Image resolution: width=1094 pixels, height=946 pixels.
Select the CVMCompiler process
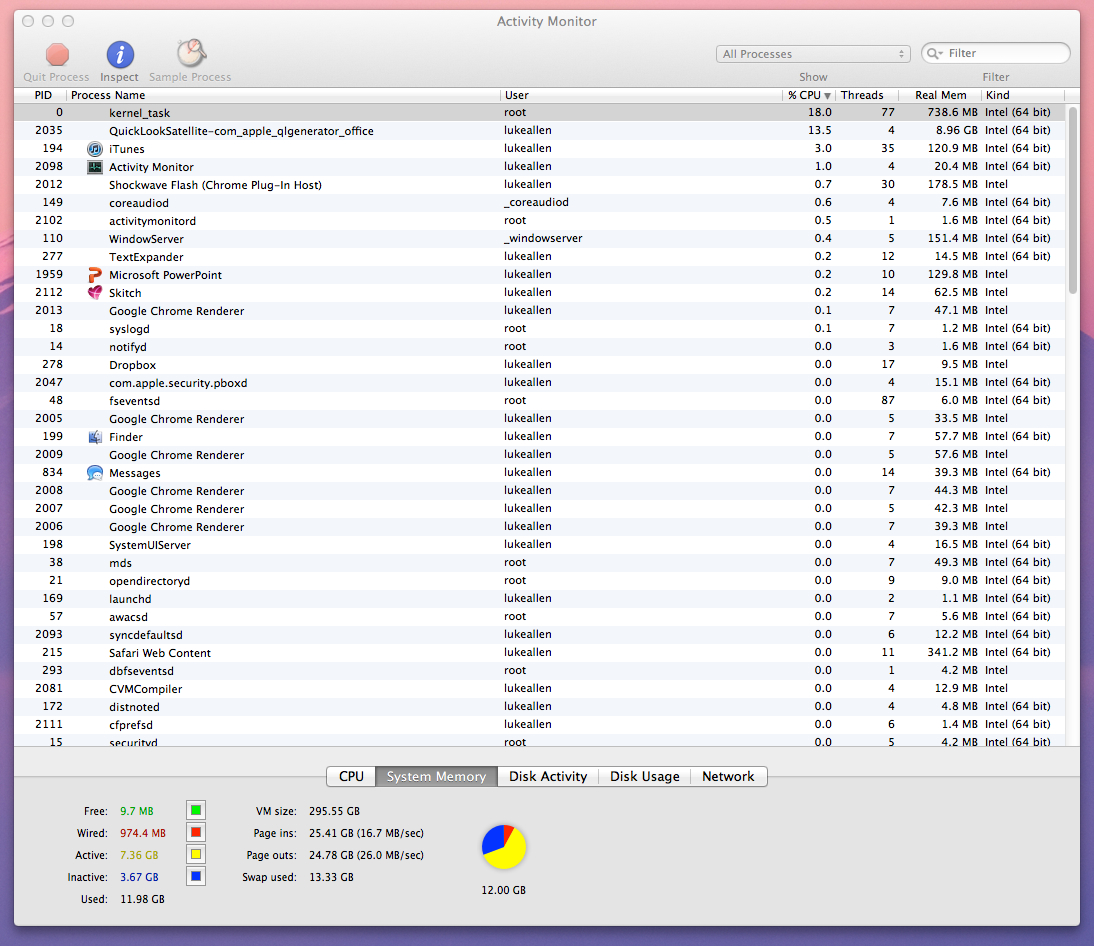tap(539, 689)
